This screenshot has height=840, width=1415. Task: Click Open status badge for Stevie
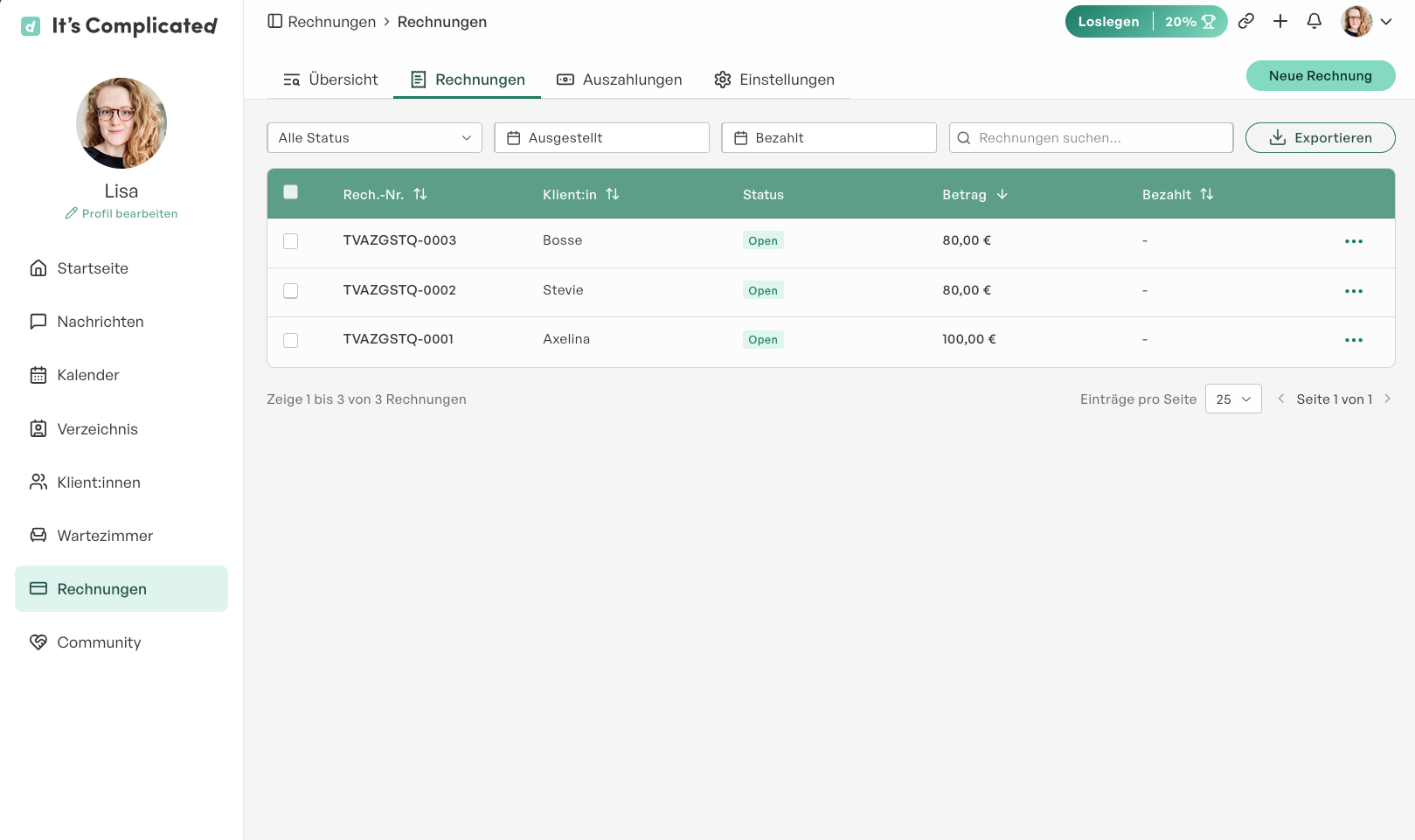tap(763, 290)
